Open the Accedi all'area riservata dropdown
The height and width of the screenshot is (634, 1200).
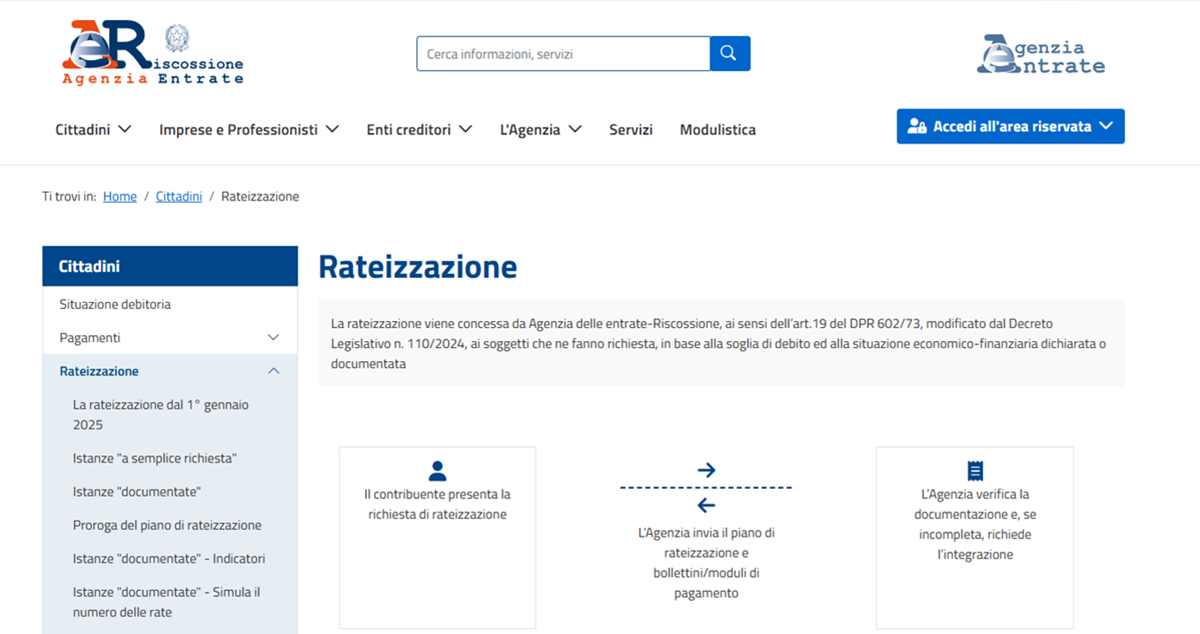tap(1010, 126)
